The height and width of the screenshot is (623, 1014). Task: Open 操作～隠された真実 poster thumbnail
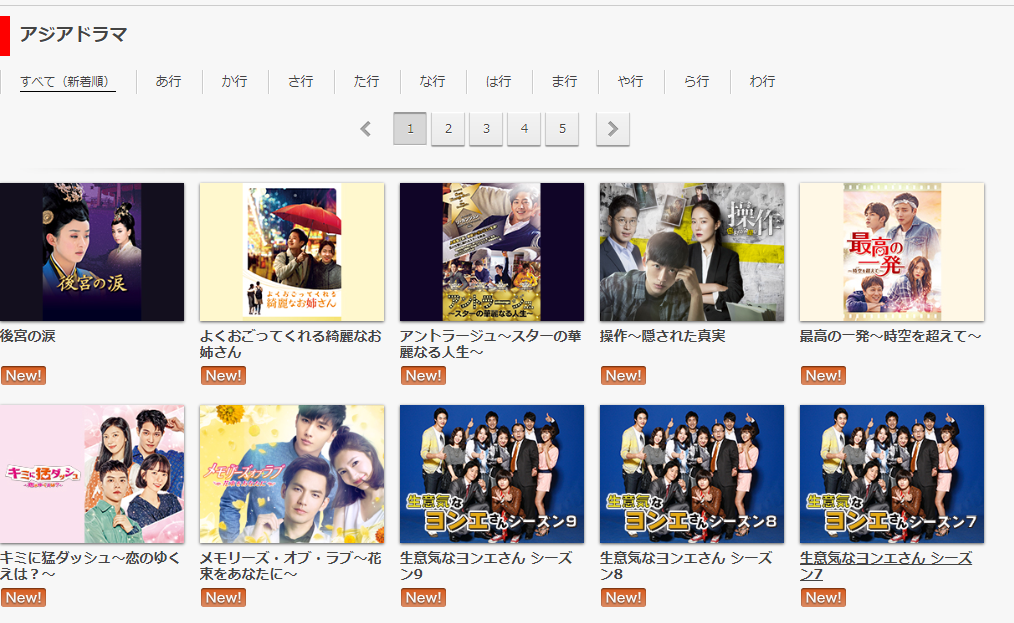click(692, 252)
